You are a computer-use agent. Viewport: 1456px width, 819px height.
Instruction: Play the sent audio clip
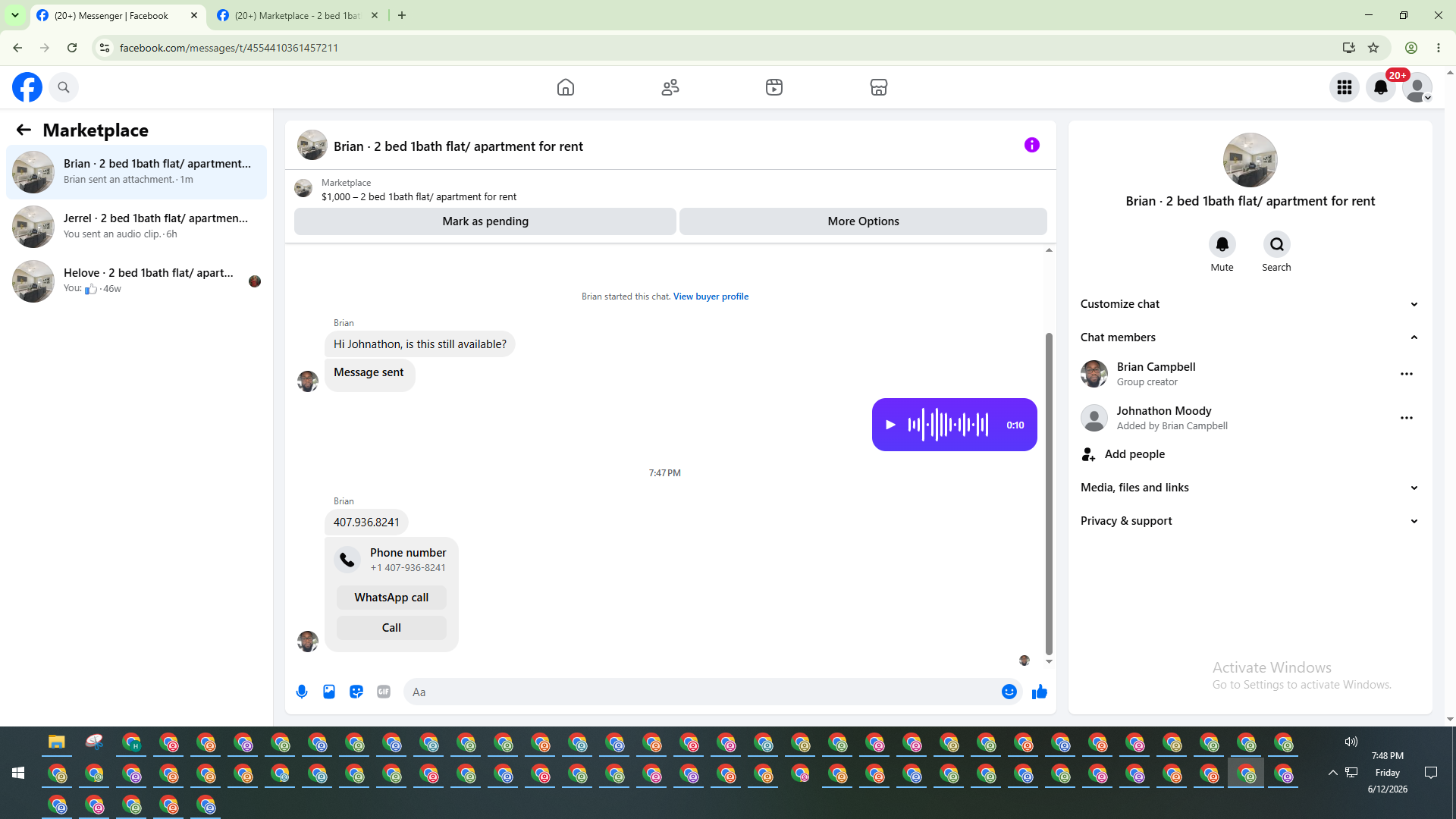pos(891,425)
